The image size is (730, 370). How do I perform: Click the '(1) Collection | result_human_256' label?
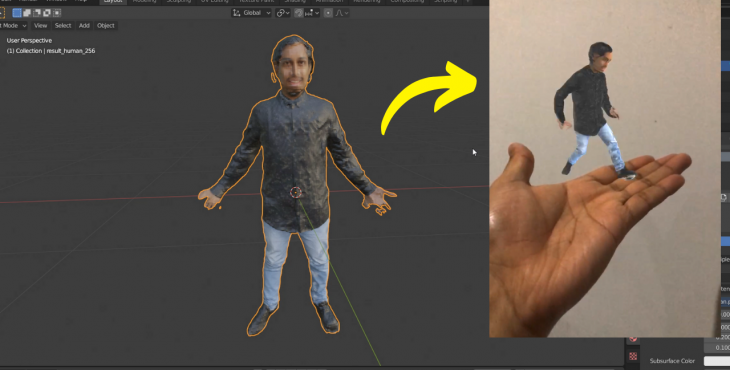51,51
